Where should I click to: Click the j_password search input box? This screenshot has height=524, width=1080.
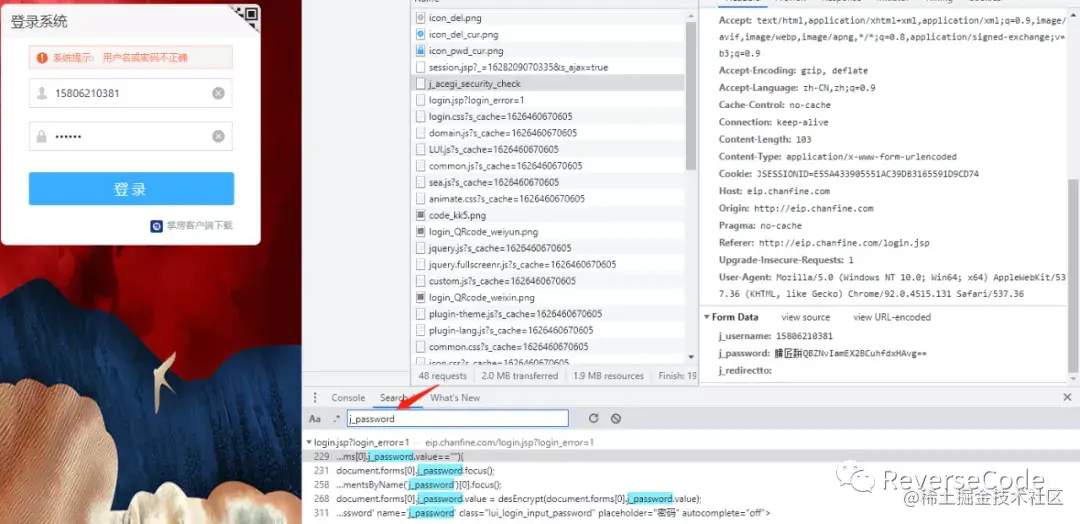point(457,418)
